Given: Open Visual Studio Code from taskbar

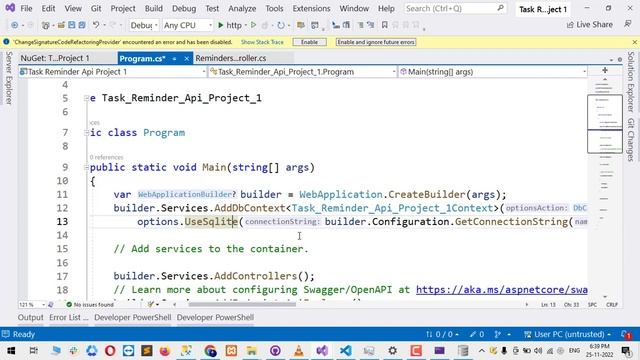Looking at the screenshot, I should click(x=345, y=351).
